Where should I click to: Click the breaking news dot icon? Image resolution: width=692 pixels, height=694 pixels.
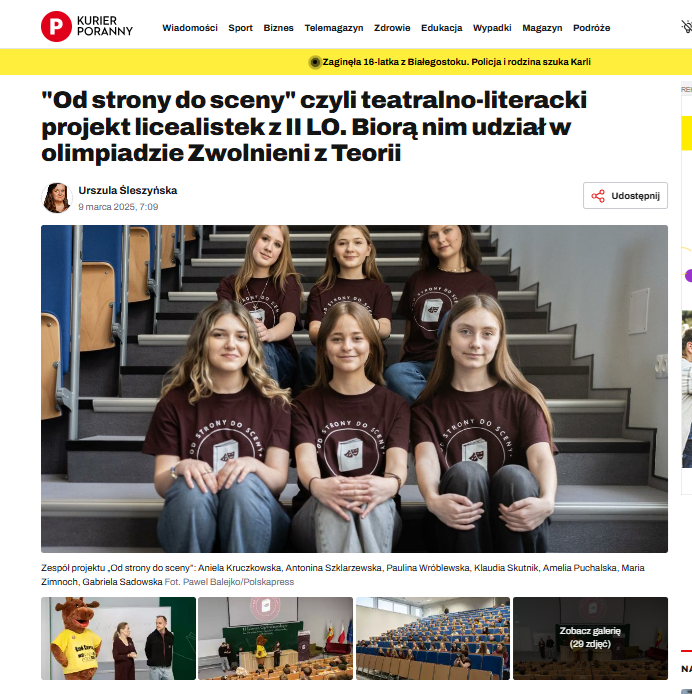coord(315,62)
